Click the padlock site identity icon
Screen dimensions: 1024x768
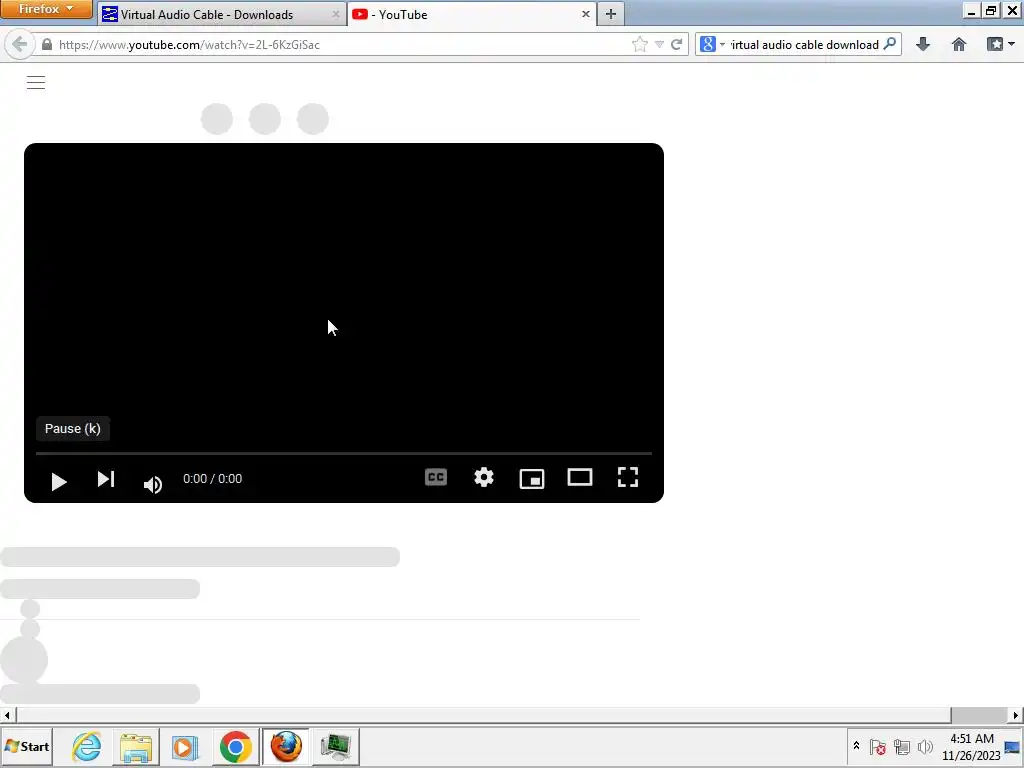click(46, 44)
